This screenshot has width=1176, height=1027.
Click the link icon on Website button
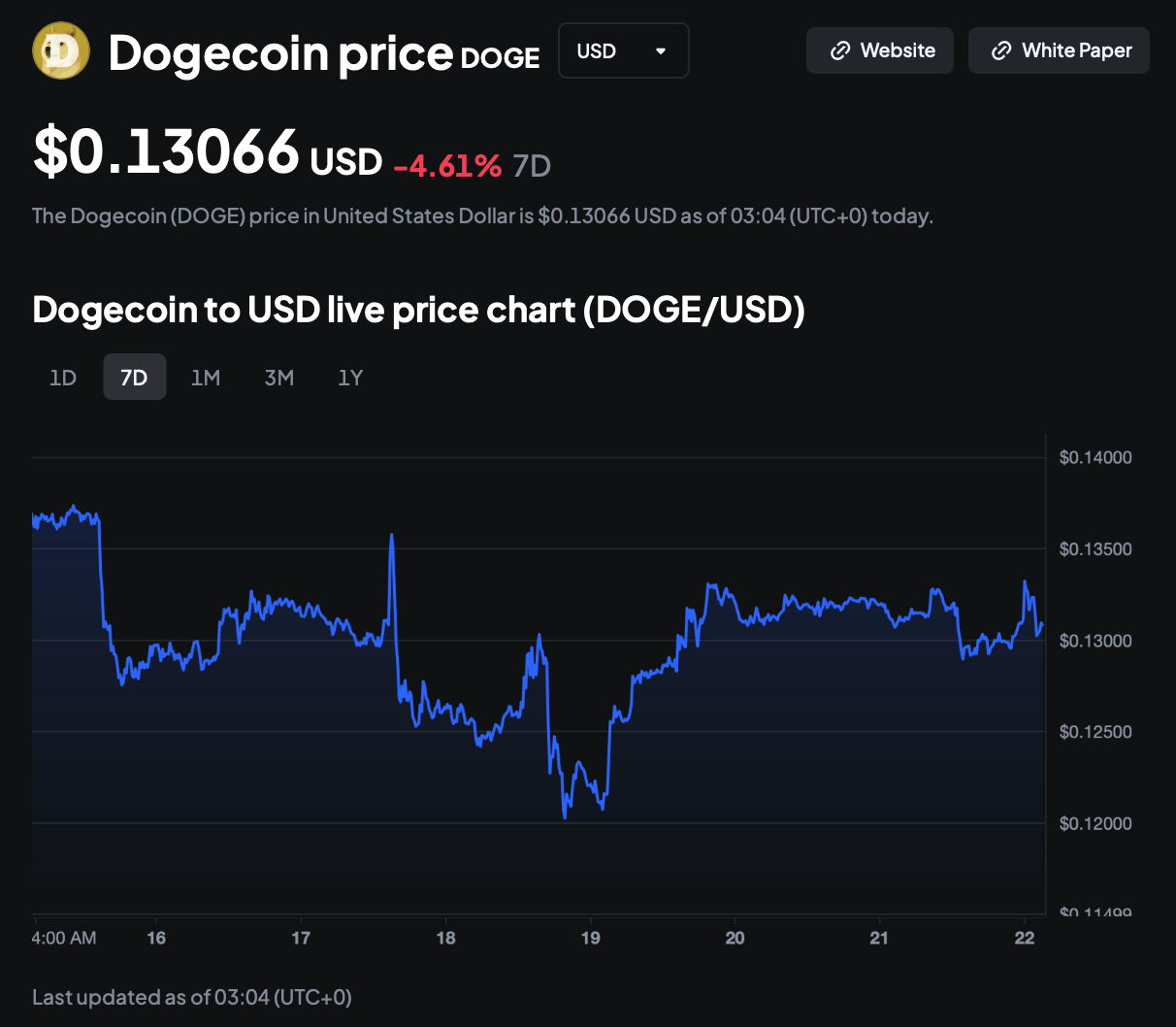click(840, 50)
